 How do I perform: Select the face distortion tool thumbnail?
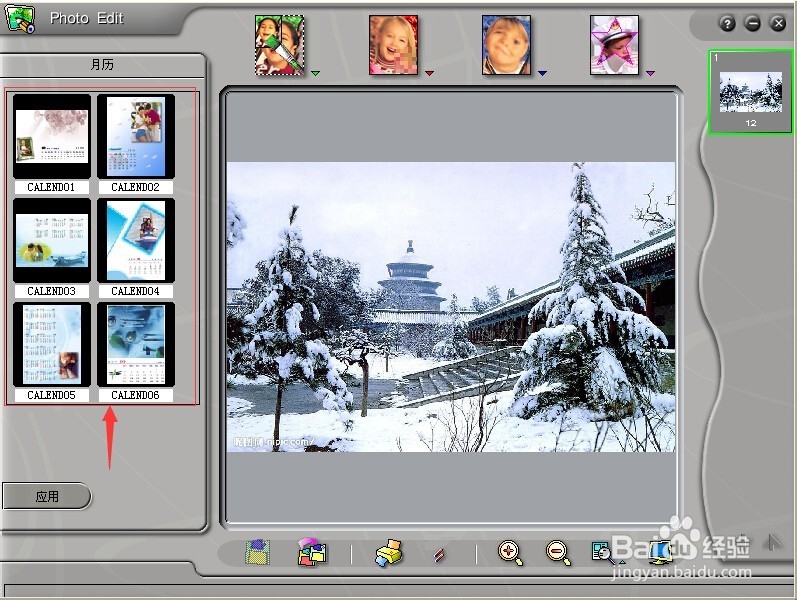coord(506,45)
